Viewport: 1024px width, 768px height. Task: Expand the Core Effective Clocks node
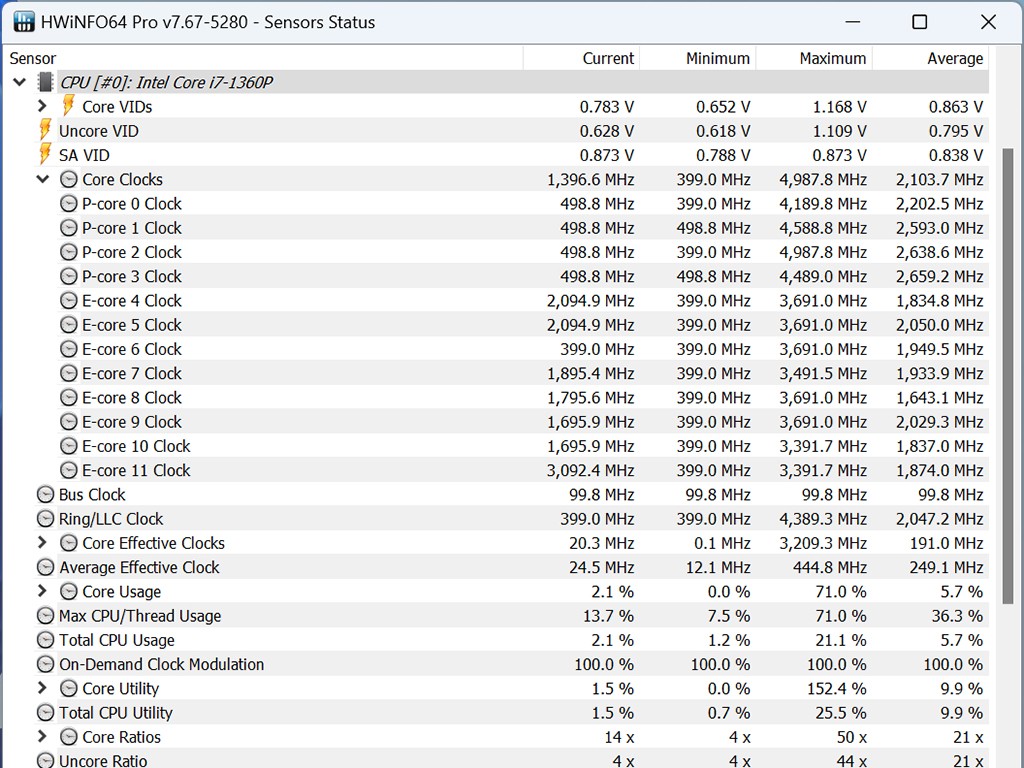[x=42, y=543]
